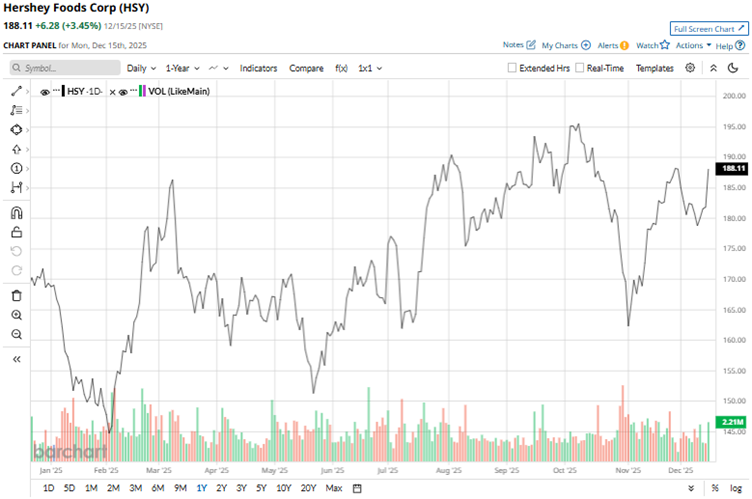Open the Alerts warning icon
Image resolution: width=752 pixels, height=499 pixels.
click(x=624, y=46)
